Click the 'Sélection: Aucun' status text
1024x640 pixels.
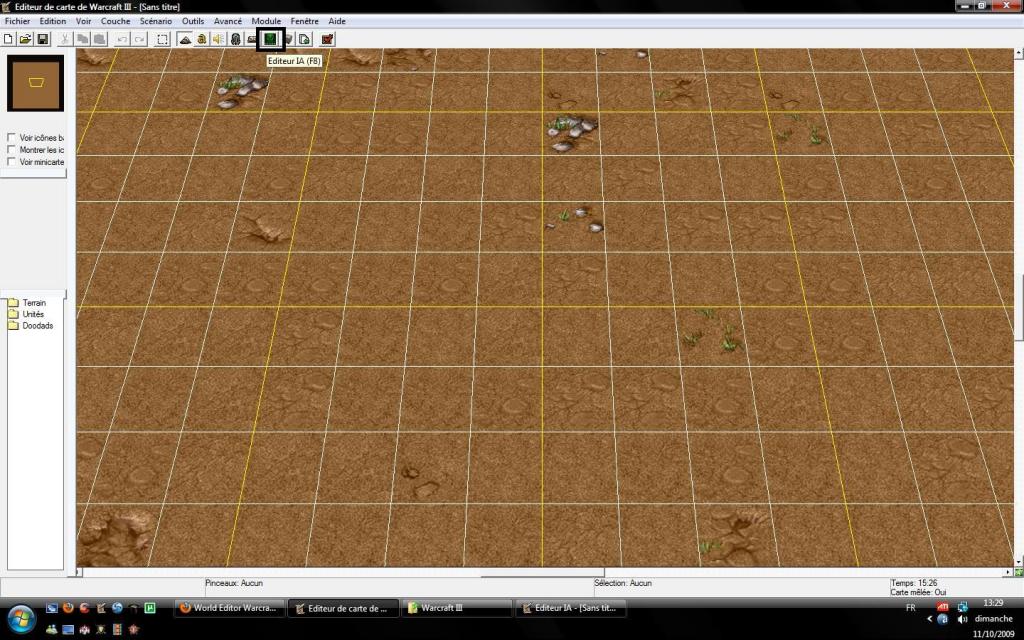point(623,583)
